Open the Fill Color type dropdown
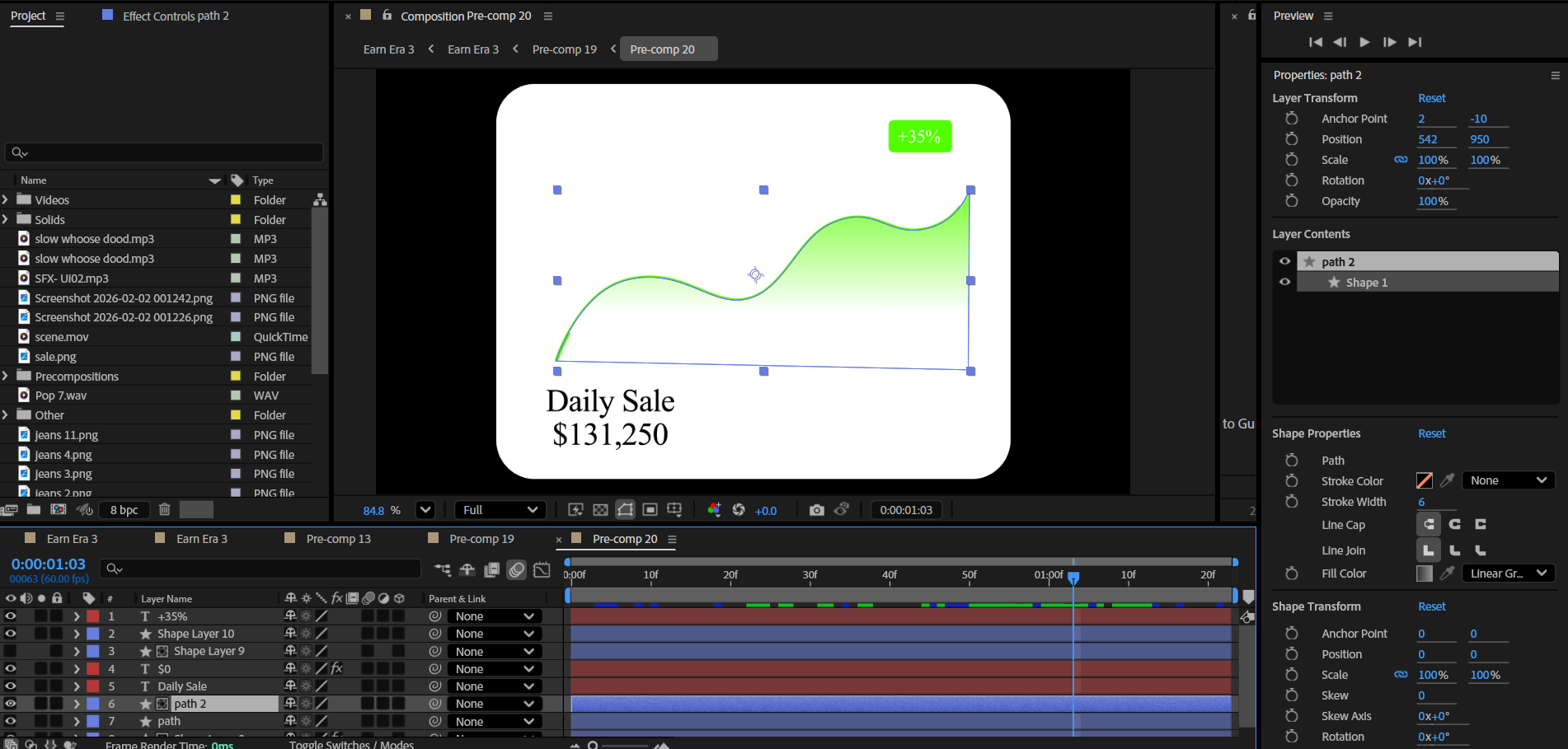This screenshot has width=1568, height=749. 1508,573
